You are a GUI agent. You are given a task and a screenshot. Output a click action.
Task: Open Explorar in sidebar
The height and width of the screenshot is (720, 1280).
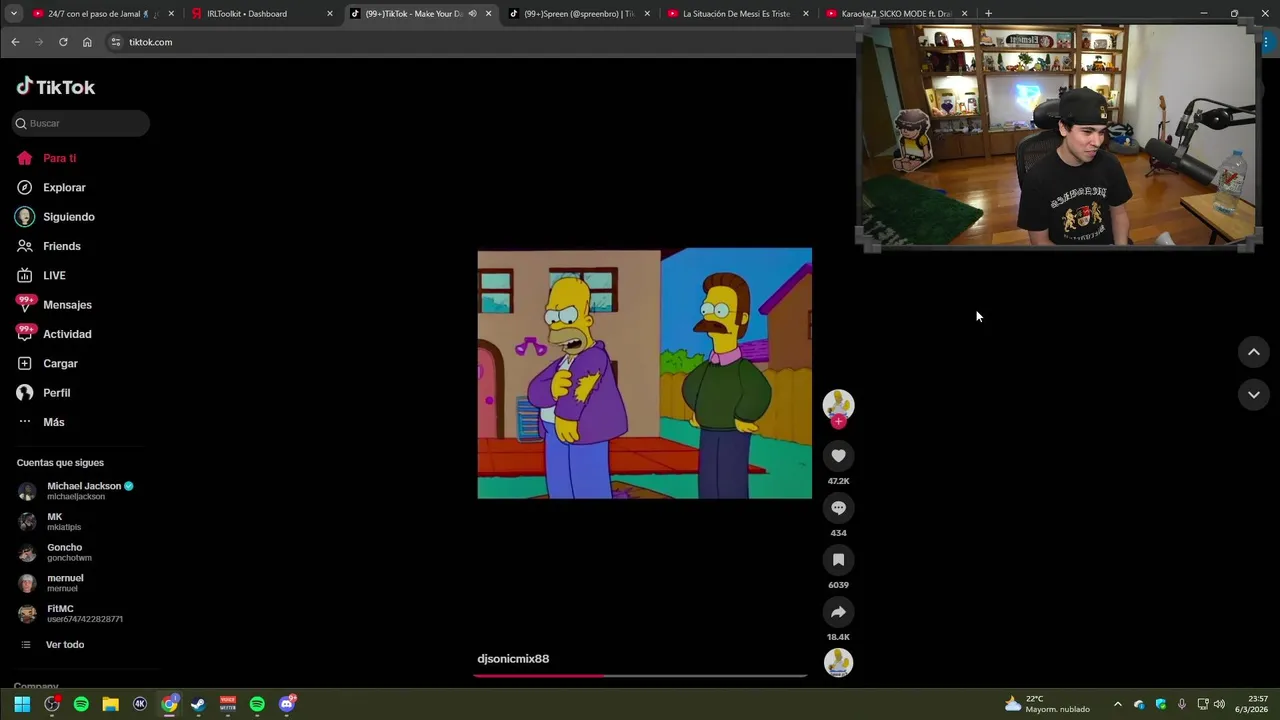(x=52, y=187)
